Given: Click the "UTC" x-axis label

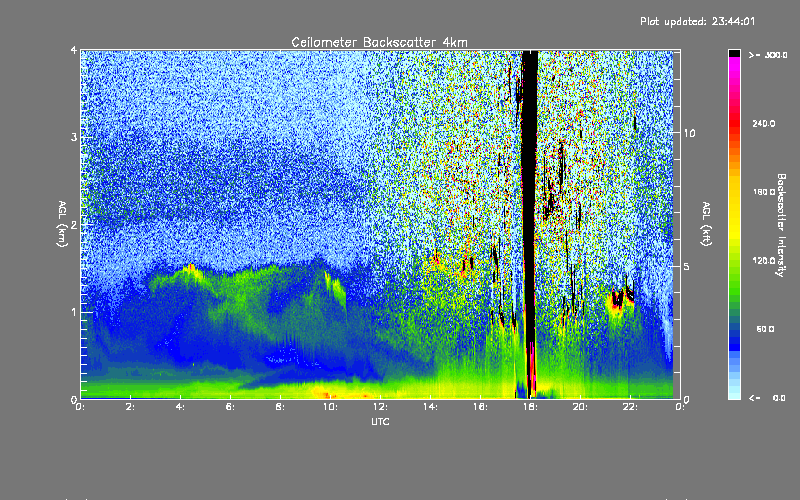Looking at the screenshot, I should (380, 421).
